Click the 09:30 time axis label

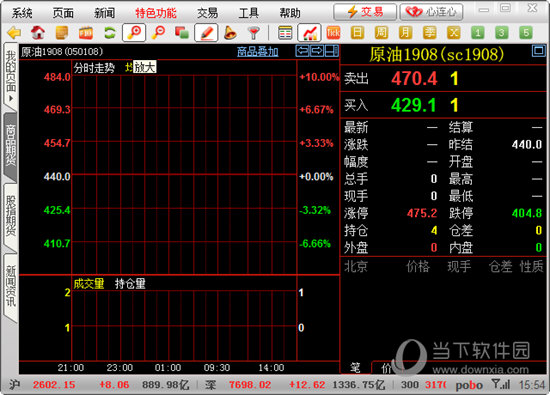coord(217,368)
